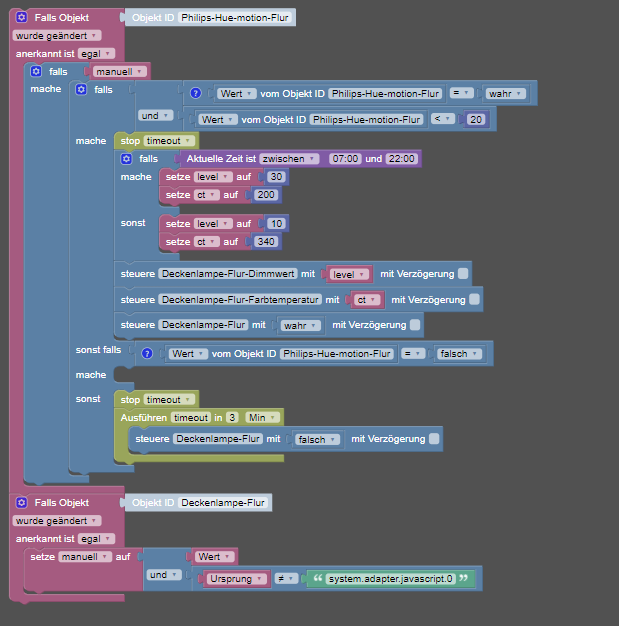This screenshot has height=626, width=619.
Task: Toggle Verzögerung checkbox for Deckenlampe-Flur-Dimmwert
Action: tap(463, 273)
